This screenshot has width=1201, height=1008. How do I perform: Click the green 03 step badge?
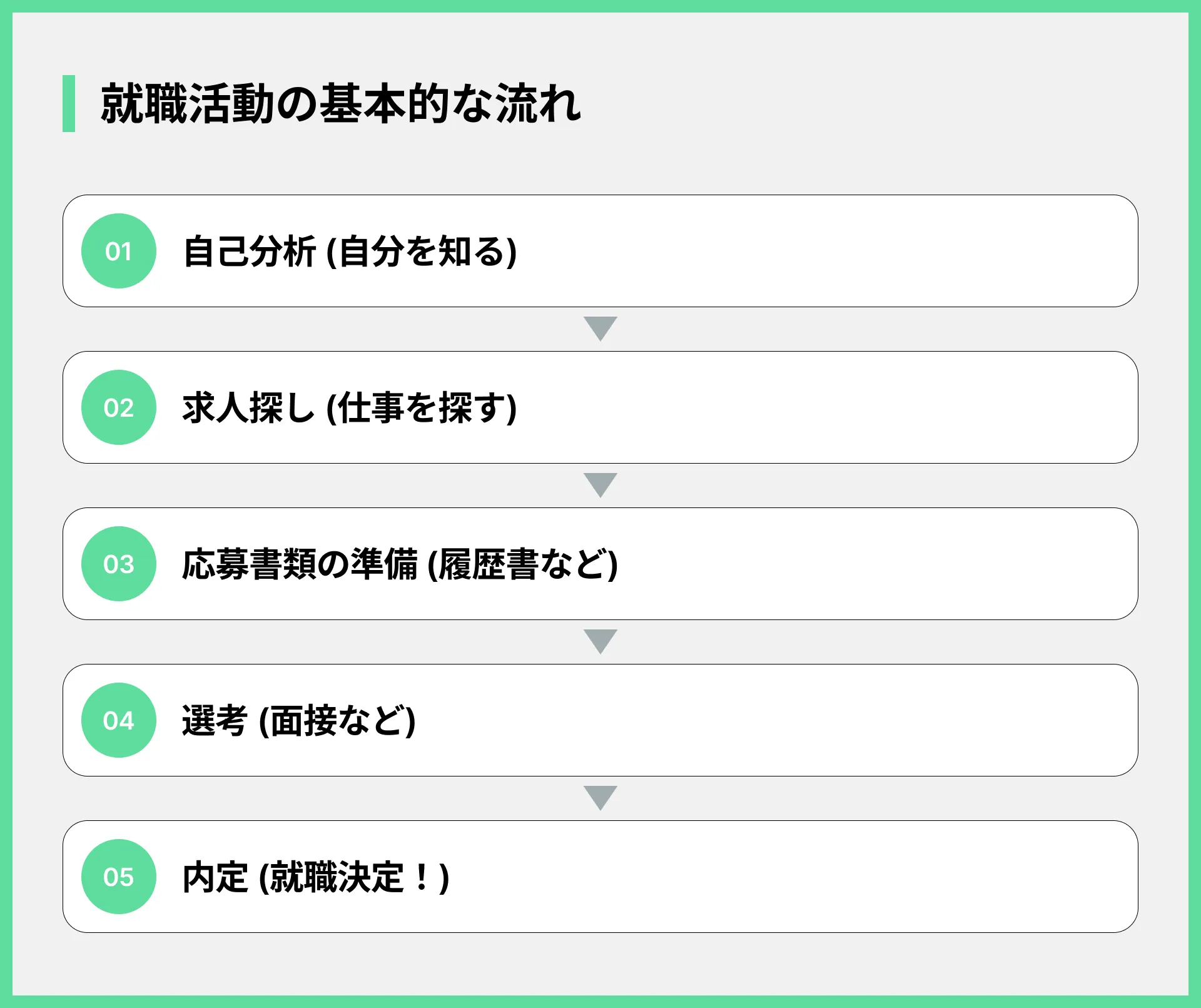119,564
